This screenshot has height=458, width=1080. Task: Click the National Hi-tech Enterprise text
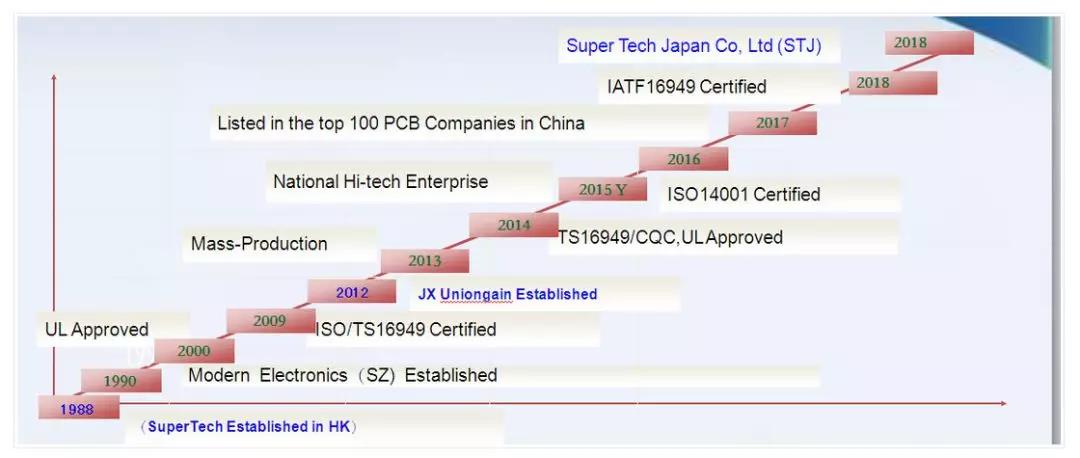(380, 182)
